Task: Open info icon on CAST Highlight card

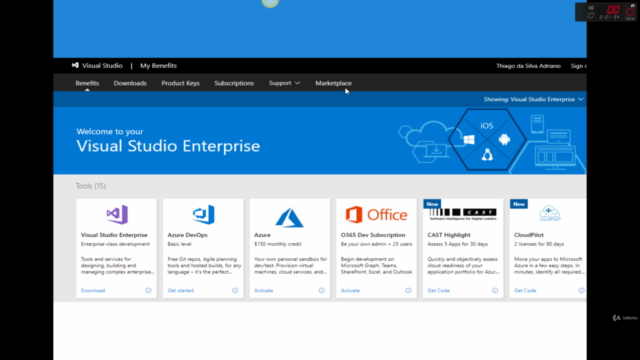Action: pyautogui.click(x=495, y=290)
